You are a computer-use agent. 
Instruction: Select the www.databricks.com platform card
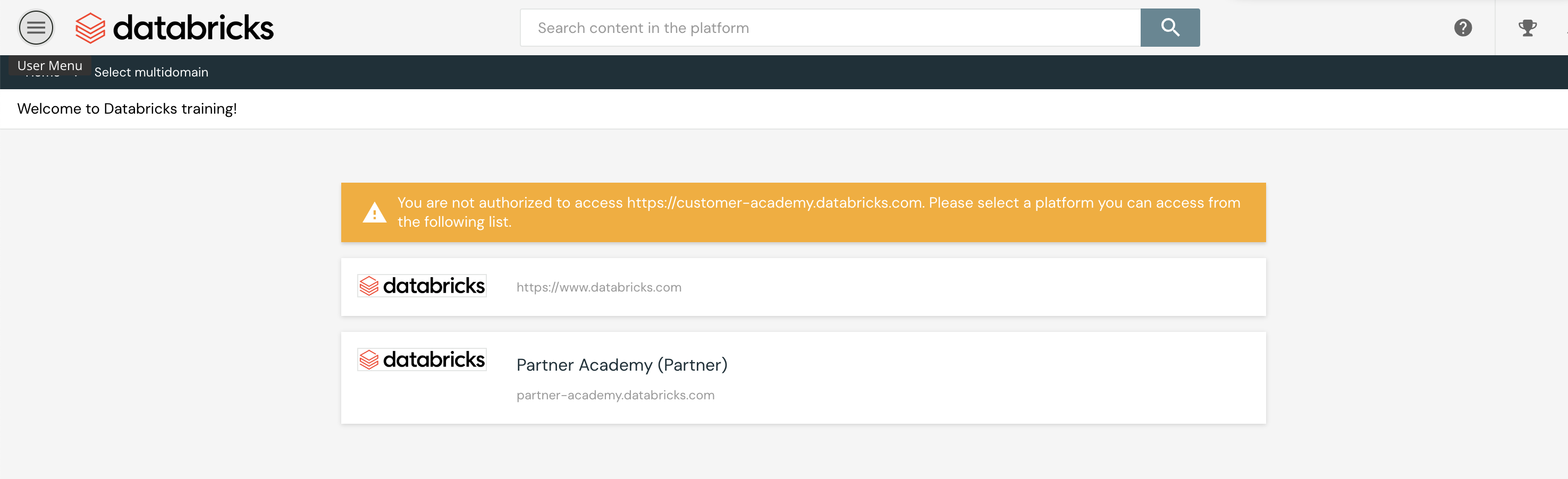click(x=974, y=287)
